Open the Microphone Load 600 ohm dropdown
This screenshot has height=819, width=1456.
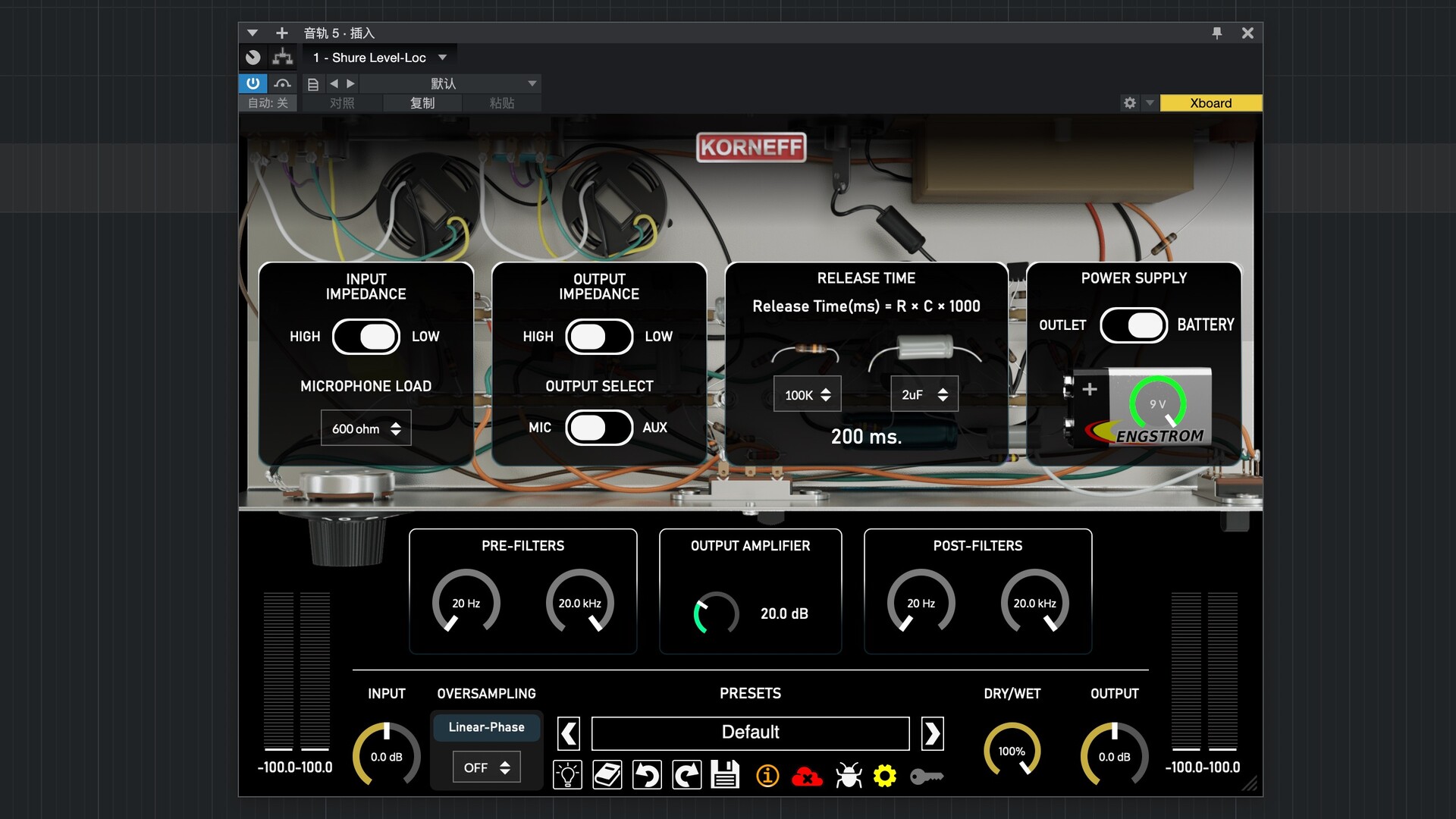coord(366,428)
